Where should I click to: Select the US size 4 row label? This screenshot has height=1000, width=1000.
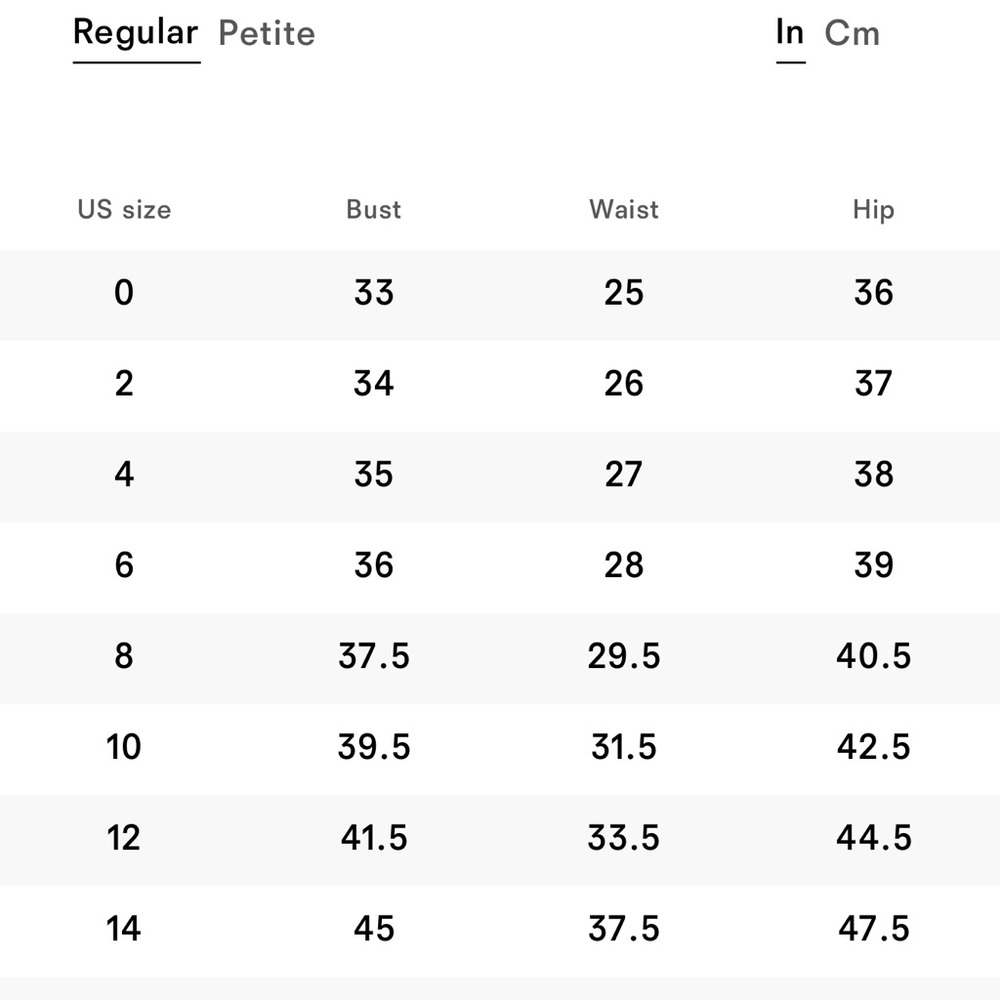coord(124,475)
